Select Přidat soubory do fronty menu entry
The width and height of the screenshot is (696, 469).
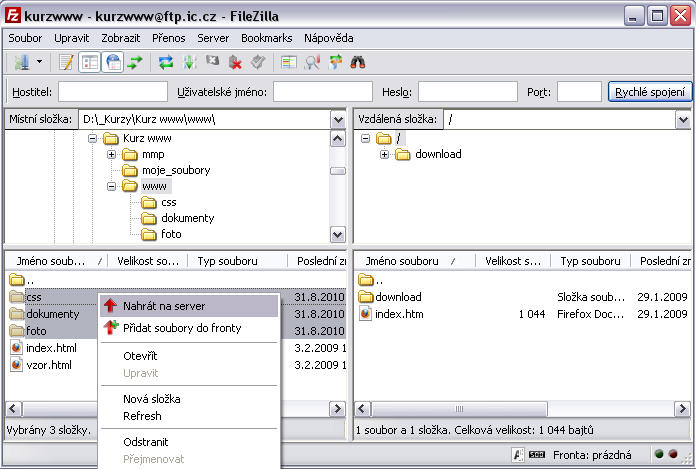point(181,328)
